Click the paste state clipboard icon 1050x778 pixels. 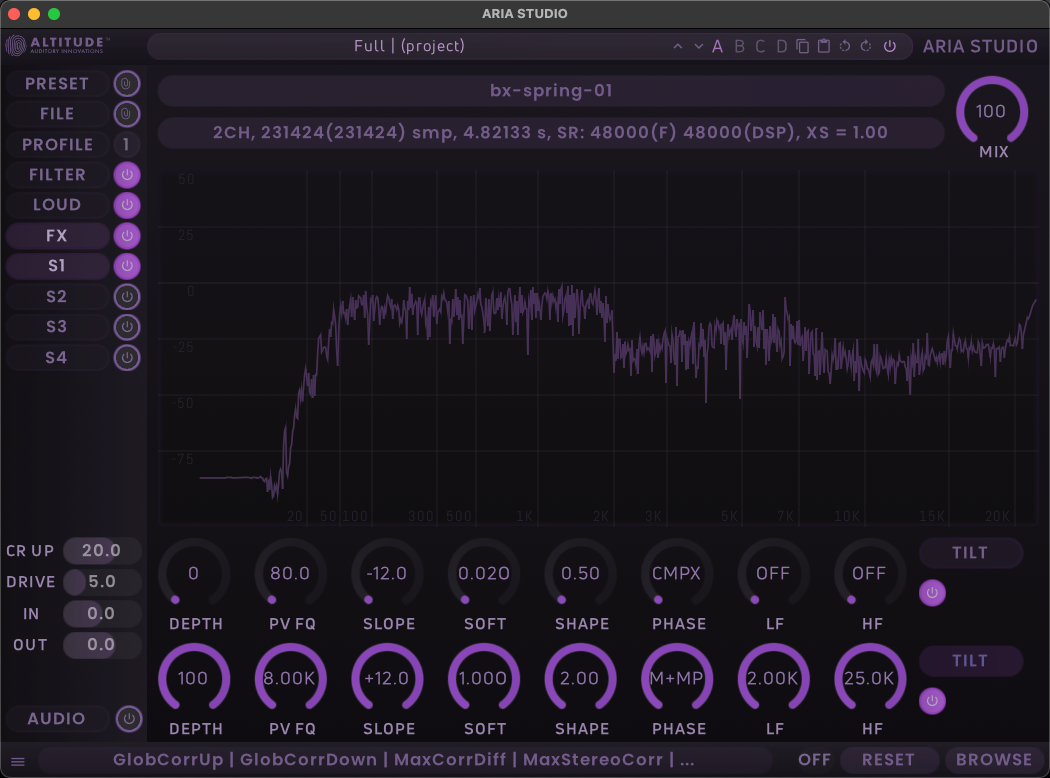click(x=823, y=46)
